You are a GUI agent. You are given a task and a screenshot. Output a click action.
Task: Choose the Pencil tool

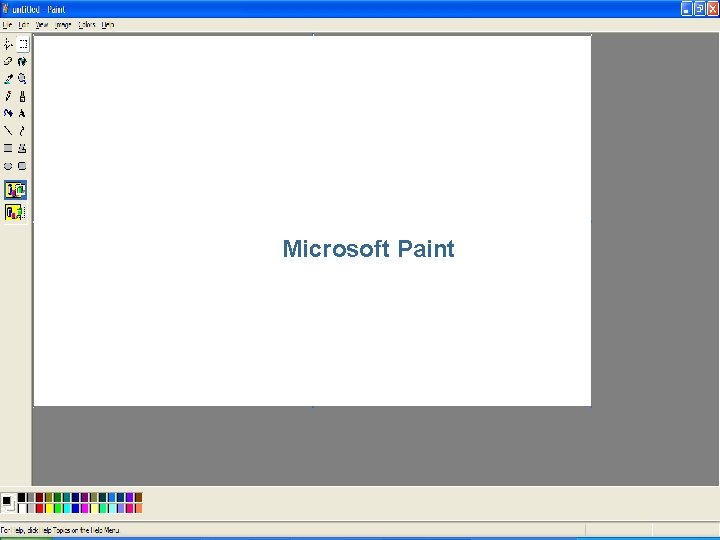click(x=8, y=96)
